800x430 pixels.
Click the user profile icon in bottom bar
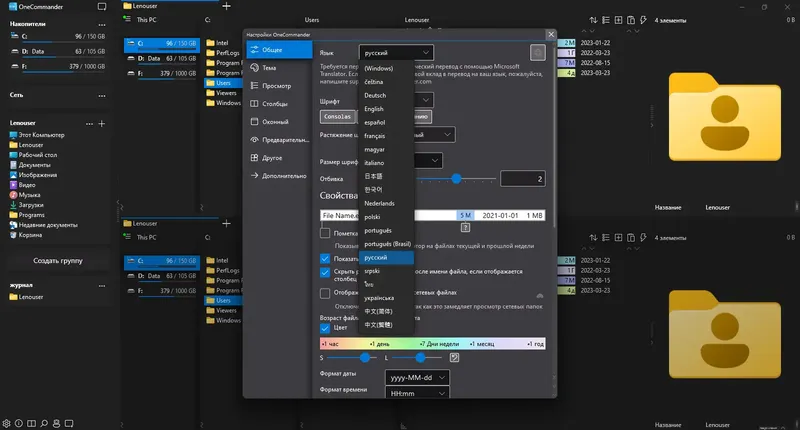click(x=57, y=423)
